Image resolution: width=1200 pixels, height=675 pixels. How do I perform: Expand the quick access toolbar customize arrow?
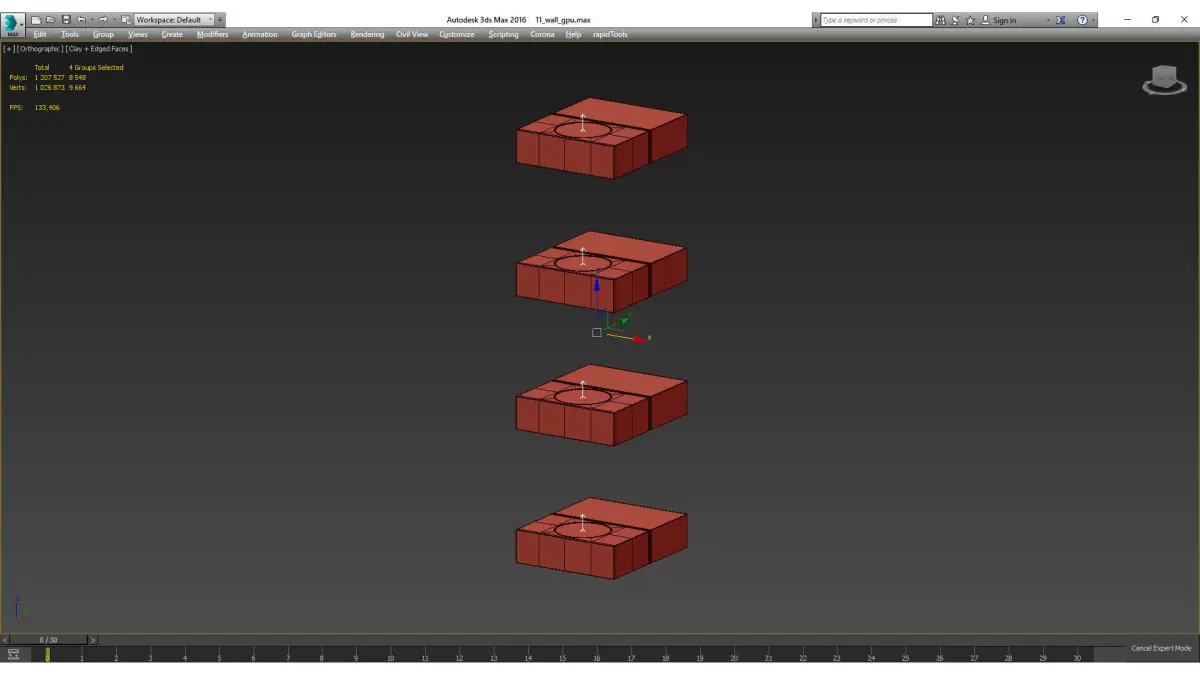pos(220,20)
